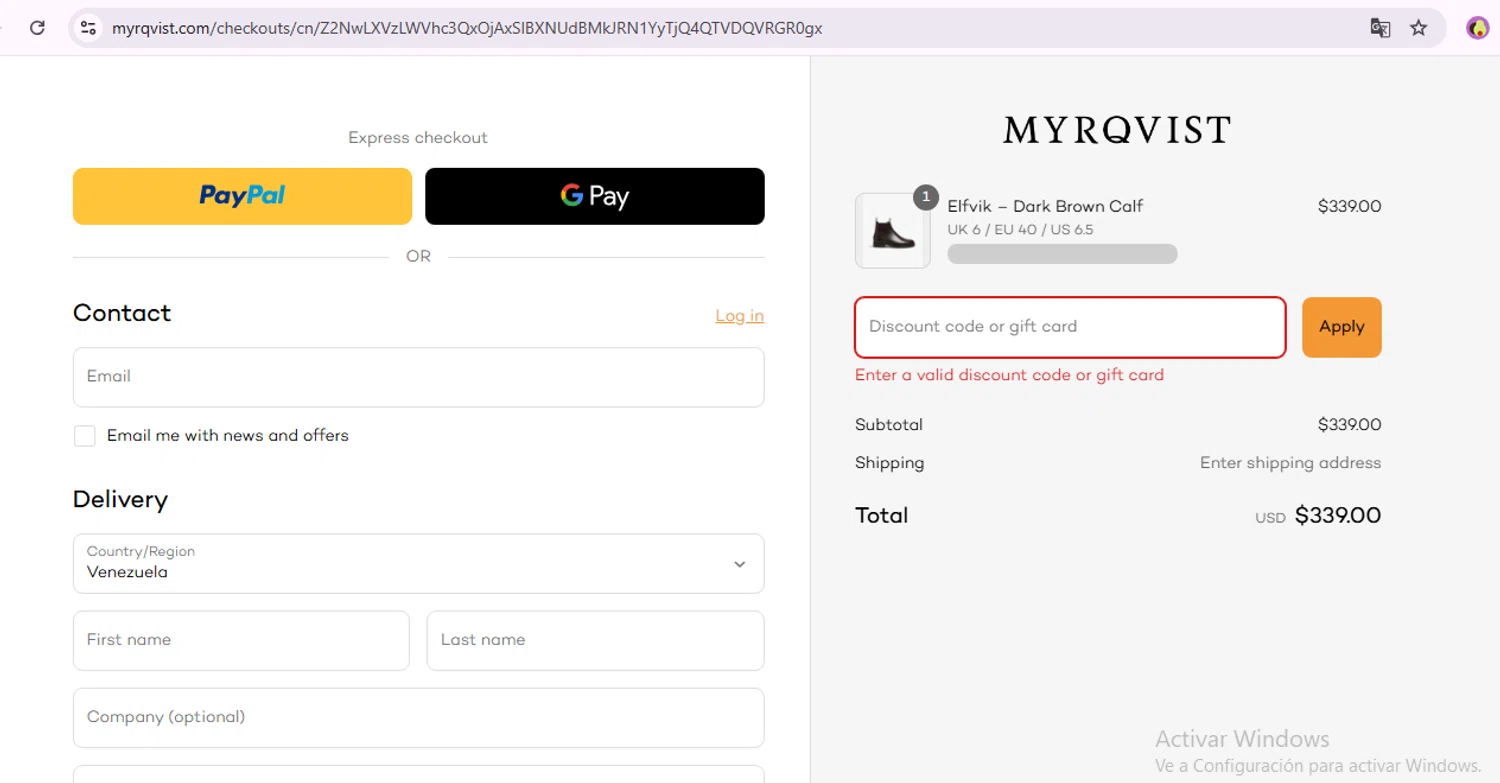
Task: Click the total amount $339.00 beside USD
Action: [1338, 516]
